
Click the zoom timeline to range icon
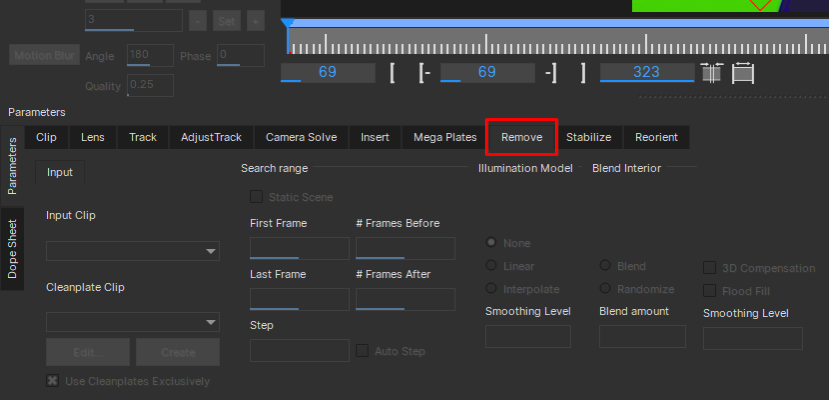[x=712, y=73]
